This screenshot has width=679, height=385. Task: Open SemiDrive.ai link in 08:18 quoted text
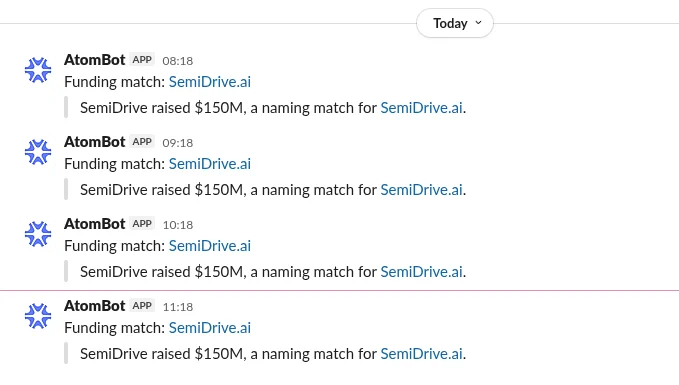[421, 108]
